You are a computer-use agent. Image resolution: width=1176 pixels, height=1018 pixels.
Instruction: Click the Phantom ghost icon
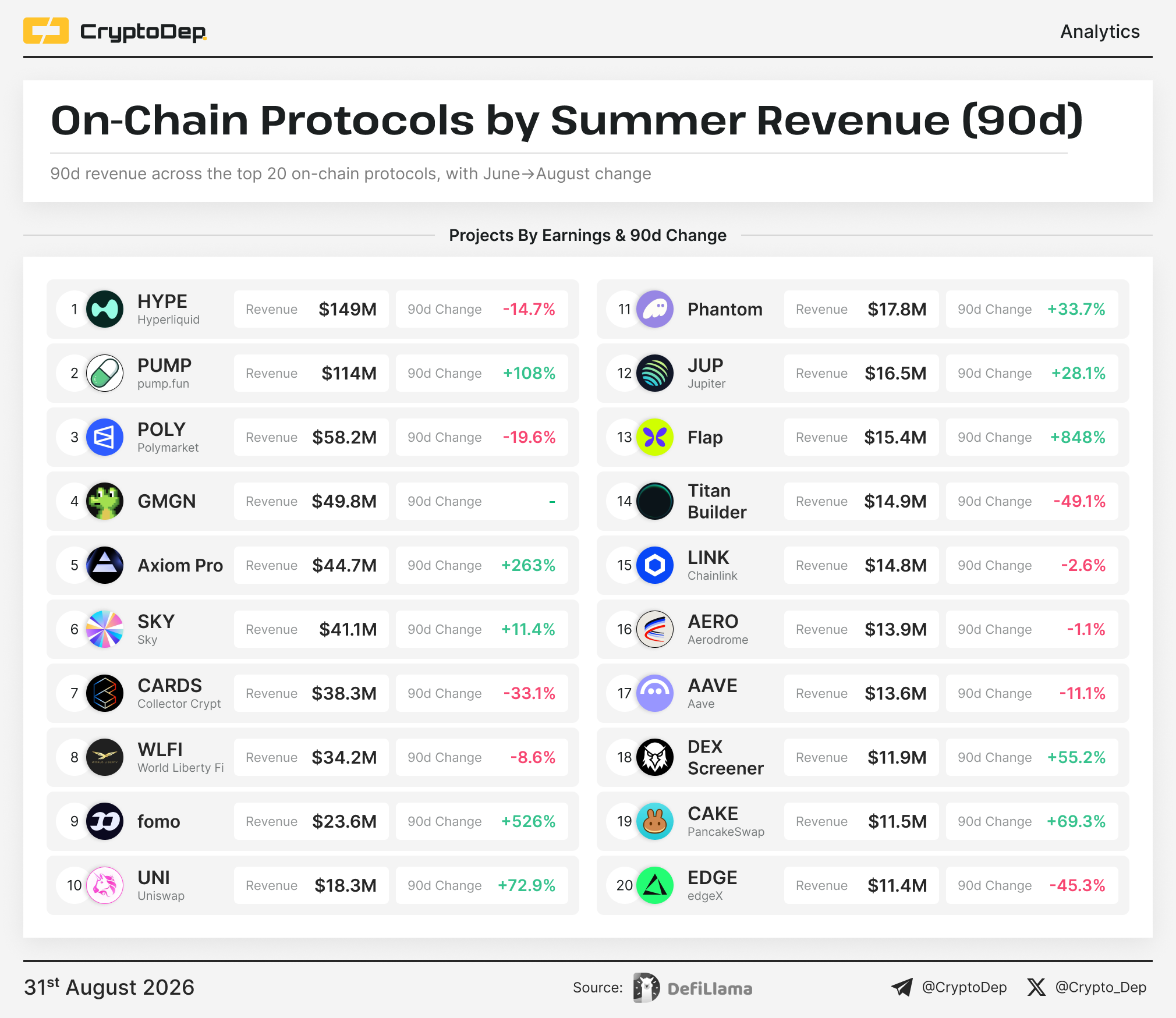pyautogui.click(x=655, y=309)
